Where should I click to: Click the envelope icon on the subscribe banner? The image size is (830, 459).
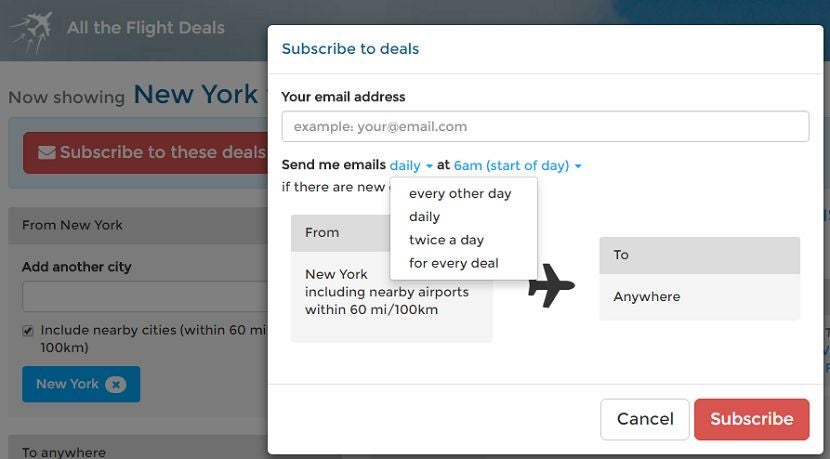(x=47, y=152)
